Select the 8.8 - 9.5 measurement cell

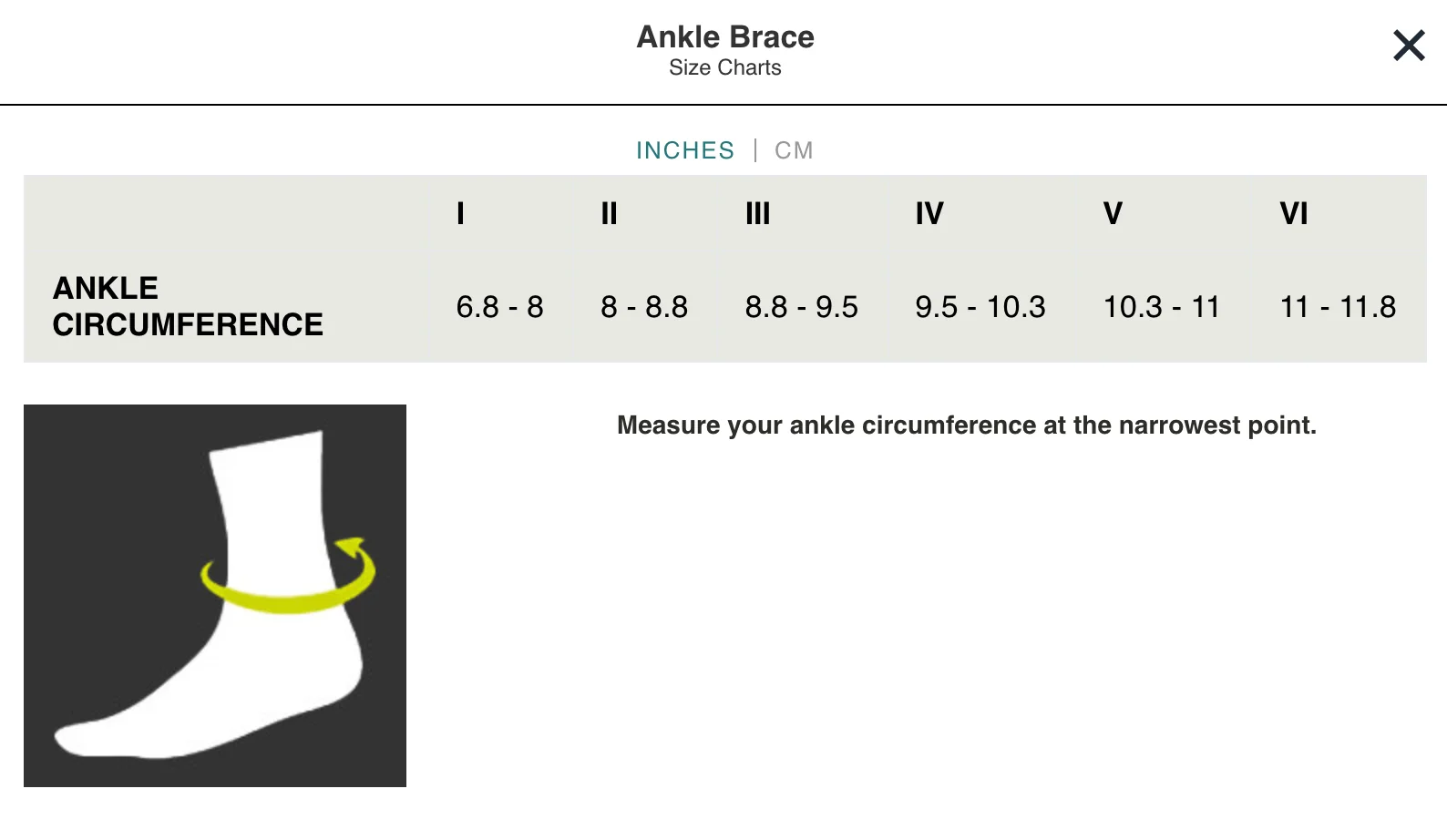point(801,307)
